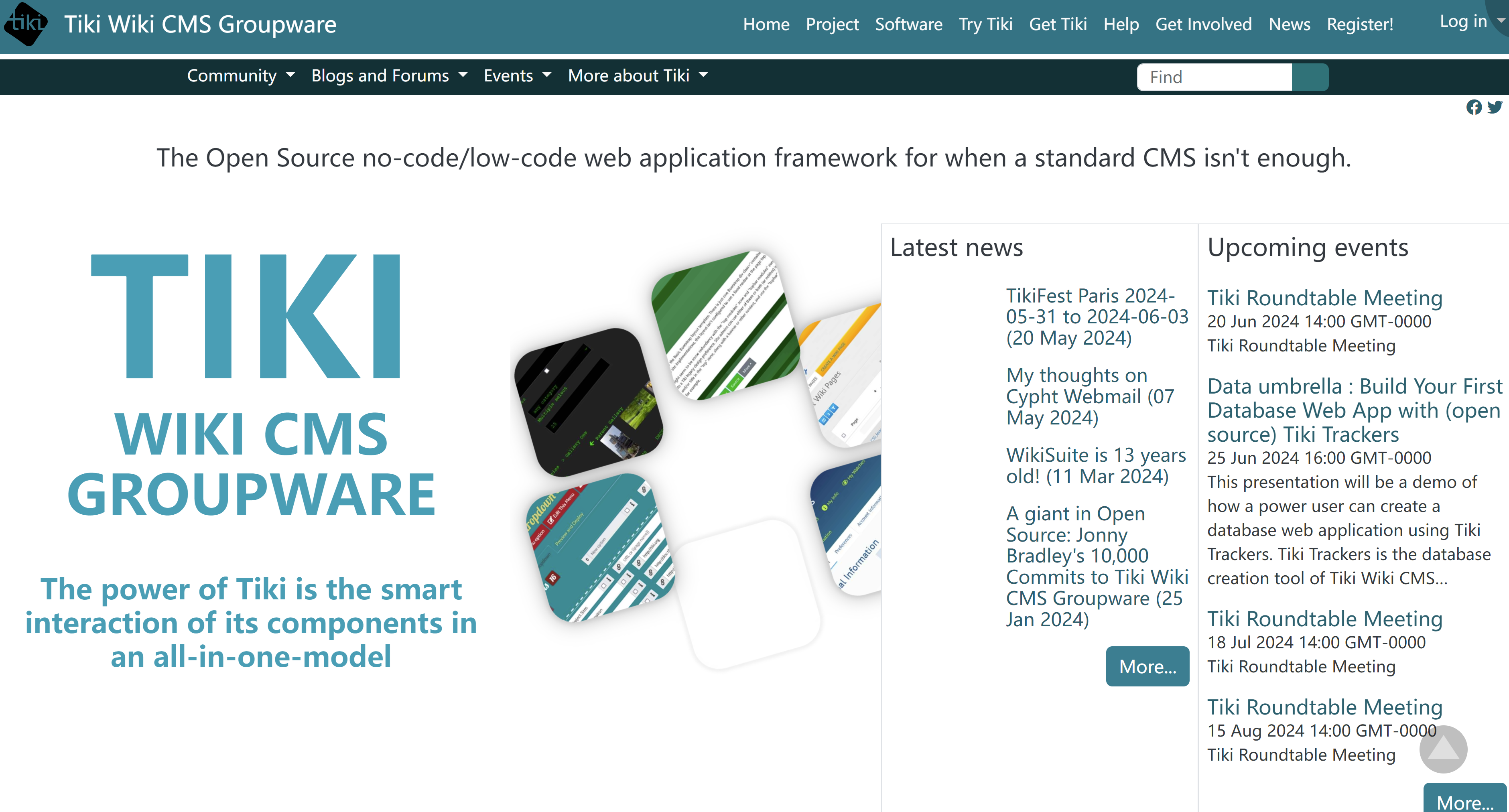Open WikiSuite is 13 years old article
1509x812 pixels.
pos(1095,466)
